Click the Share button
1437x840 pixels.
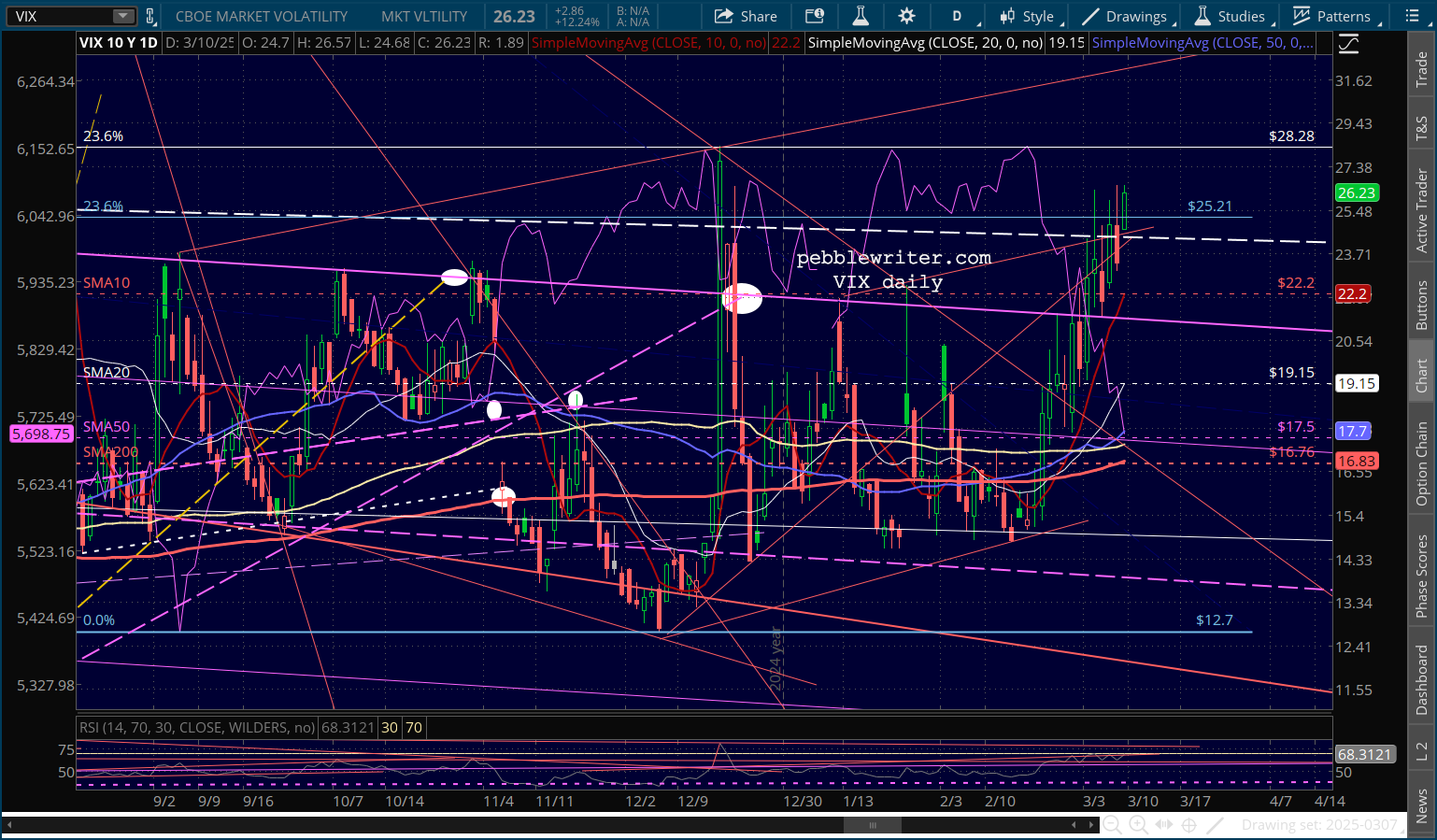coord(746,16)
